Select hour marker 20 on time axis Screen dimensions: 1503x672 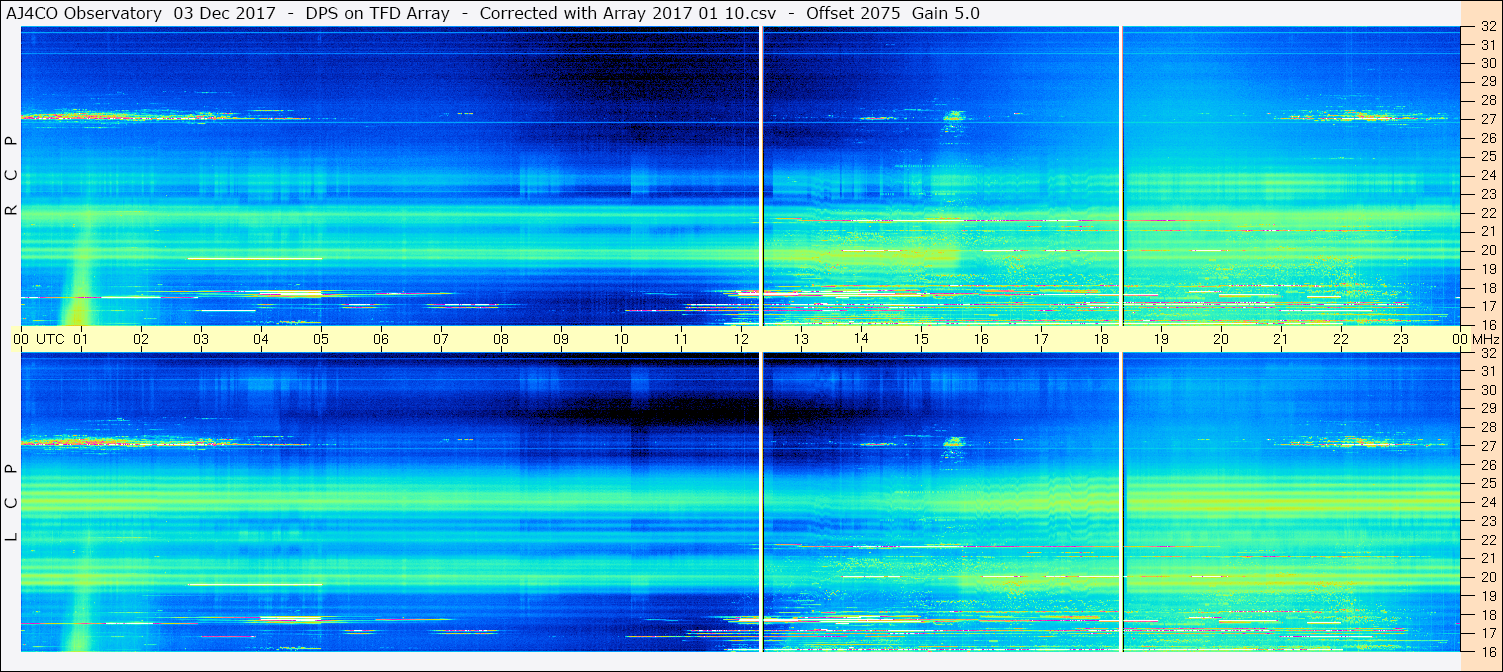(1221, 339)
